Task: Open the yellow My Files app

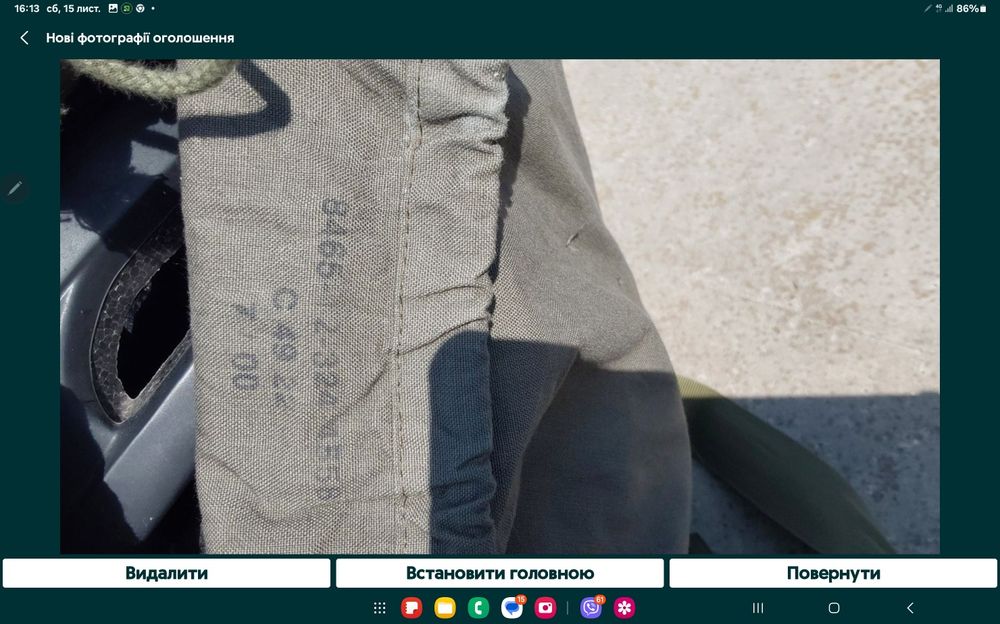Action: (445, 608)
